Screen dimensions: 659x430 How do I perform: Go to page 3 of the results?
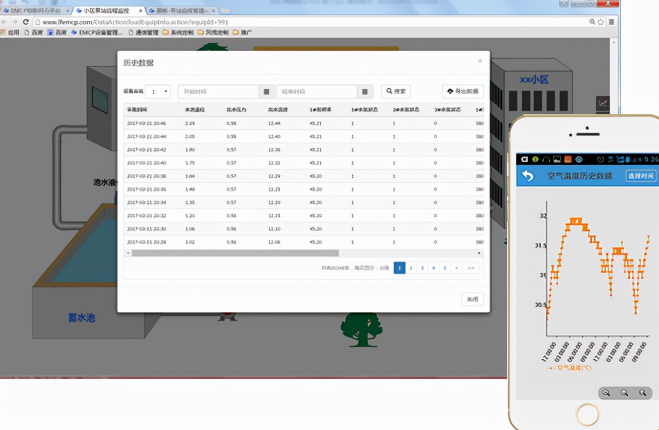[x=422, y=268]
